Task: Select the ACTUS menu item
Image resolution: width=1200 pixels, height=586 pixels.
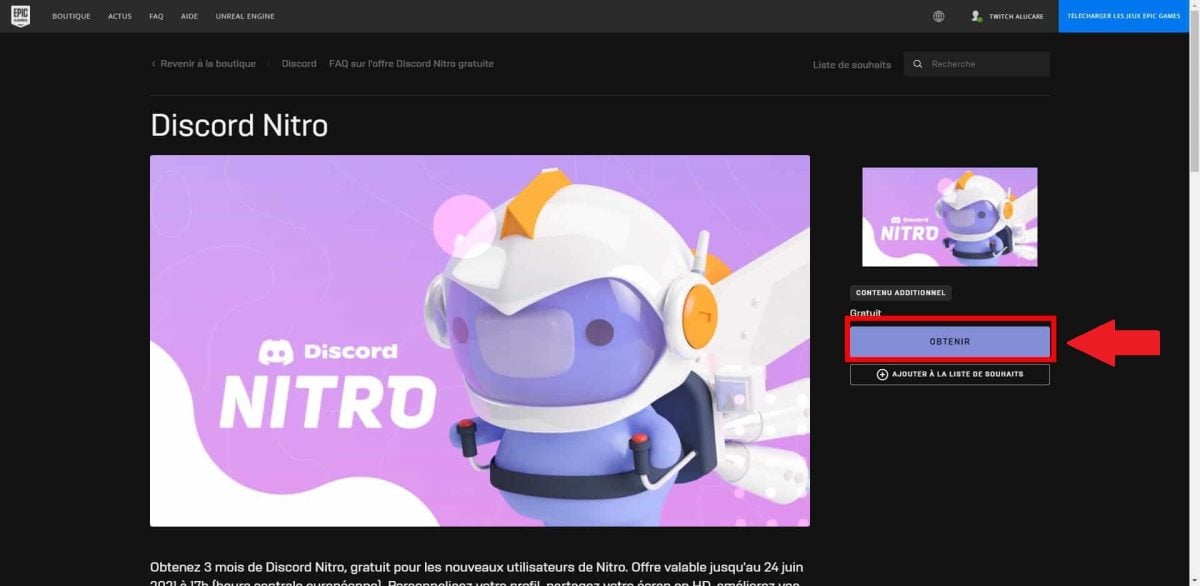Action: [x=120, y=16]
